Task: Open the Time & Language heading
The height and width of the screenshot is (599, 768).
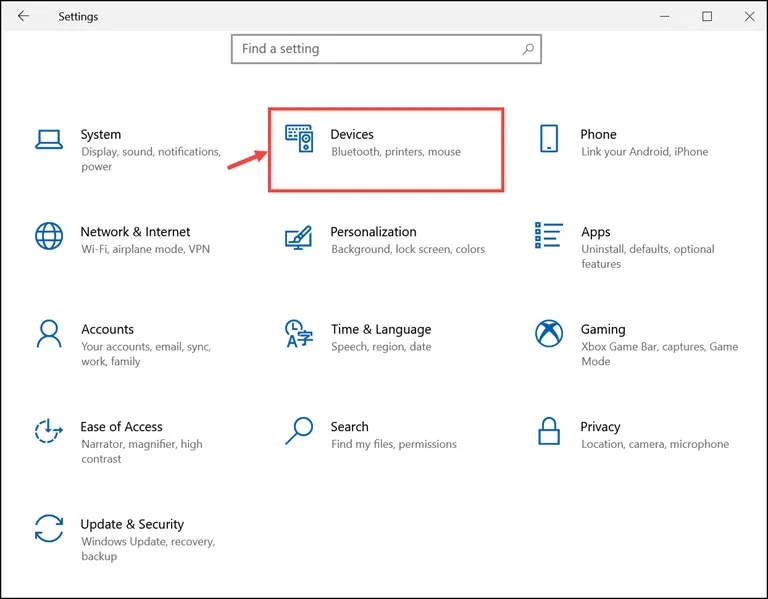Action: tap(381, 330)
